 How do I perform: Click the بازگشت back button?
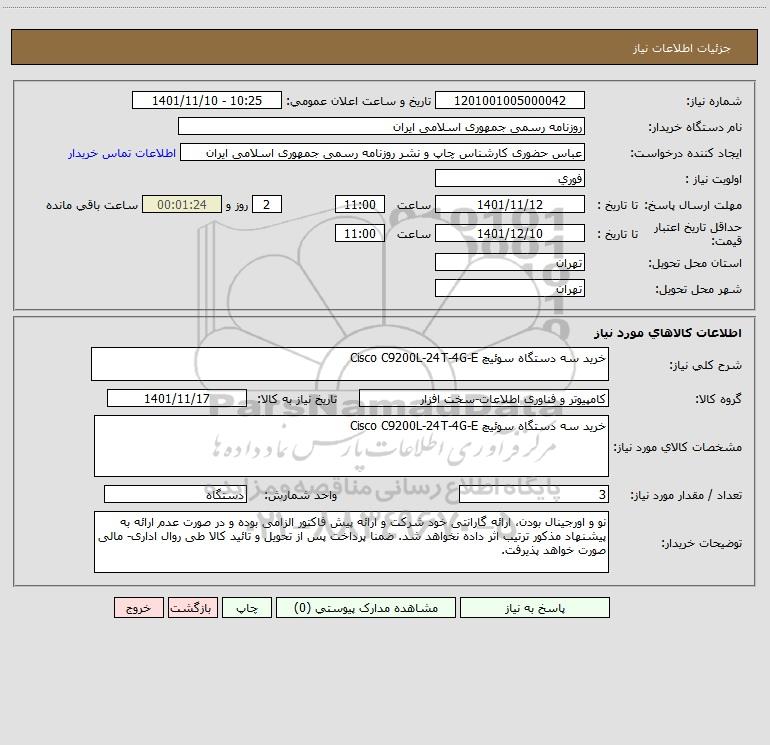193,607
